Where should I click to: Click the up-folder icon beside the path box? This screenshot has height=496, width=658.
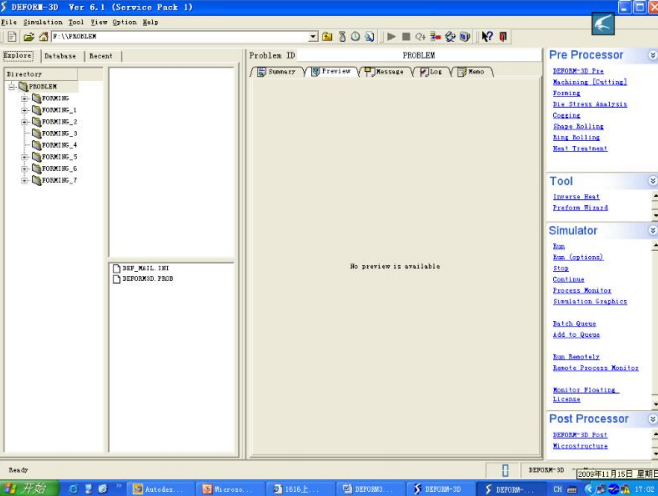pos(327,37)
